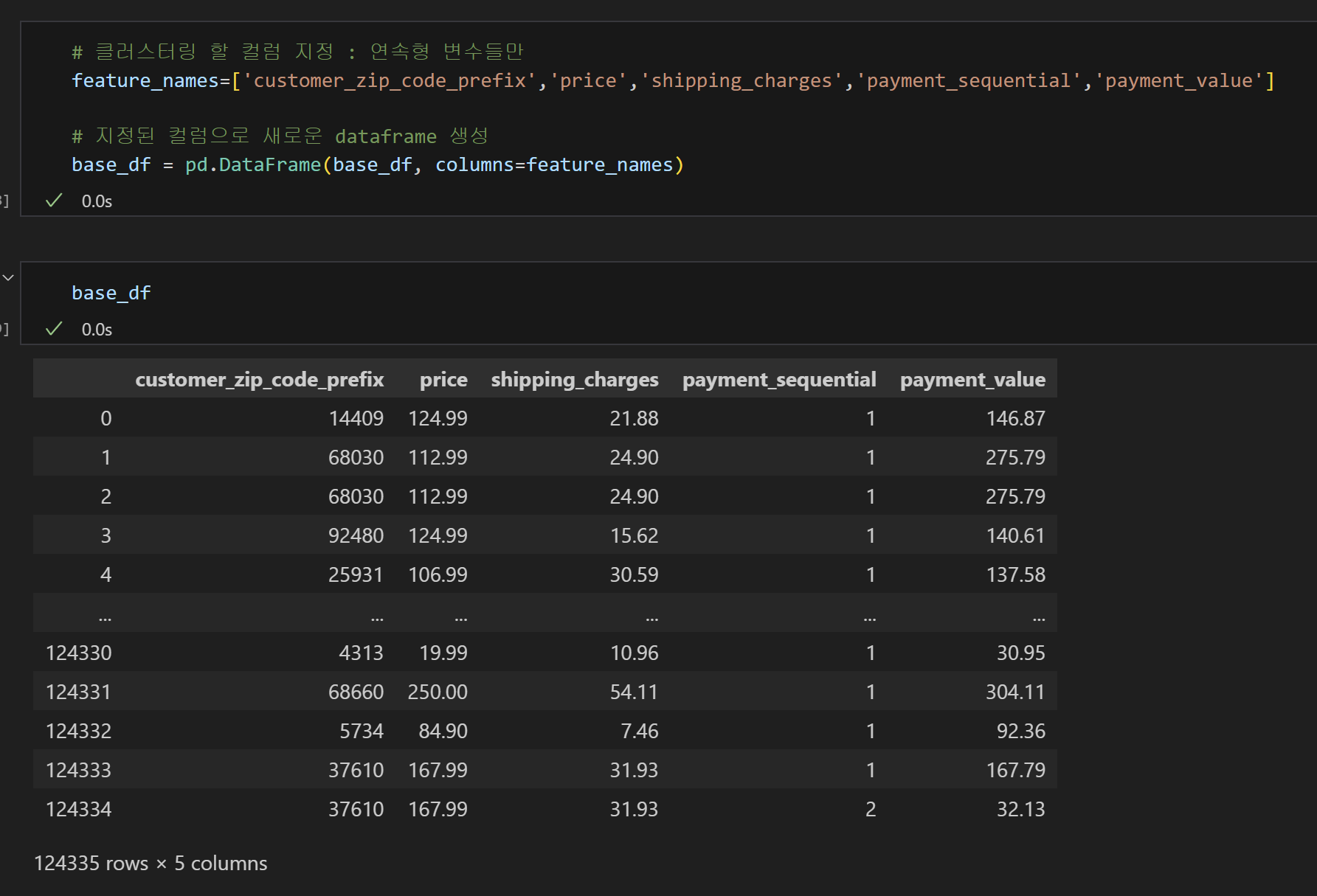Click the zip code 14409 cell in row 0
Viewport: 1317px width, 896px height.
[x=356, y=418]
